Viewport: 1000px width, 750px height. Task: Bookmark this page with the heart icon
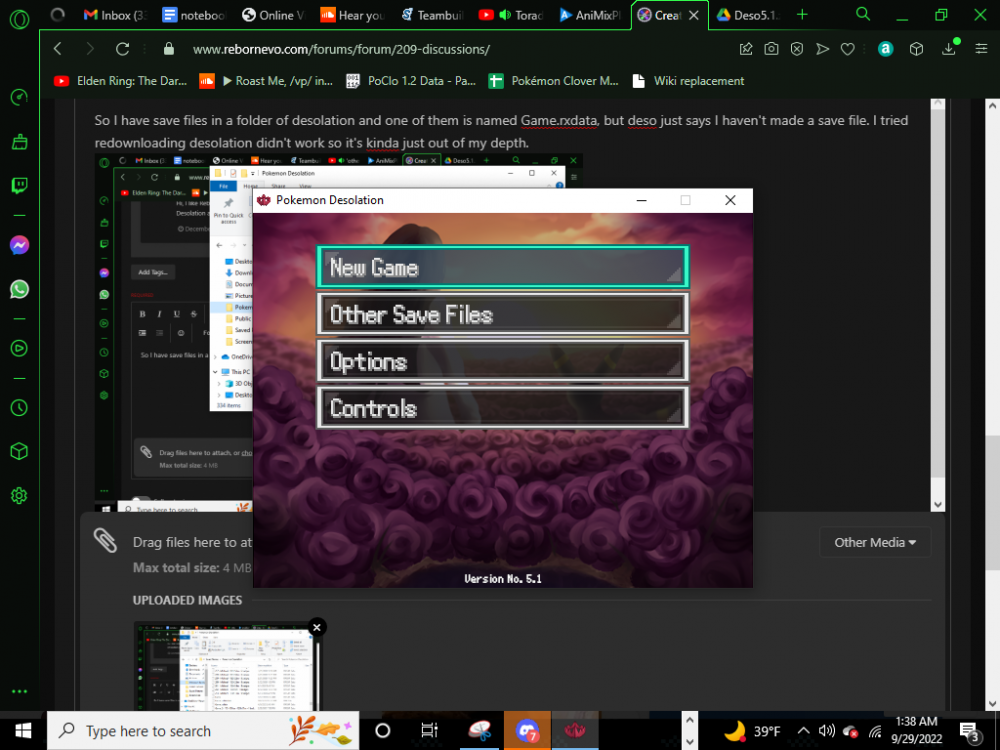[x=848, y=49]
